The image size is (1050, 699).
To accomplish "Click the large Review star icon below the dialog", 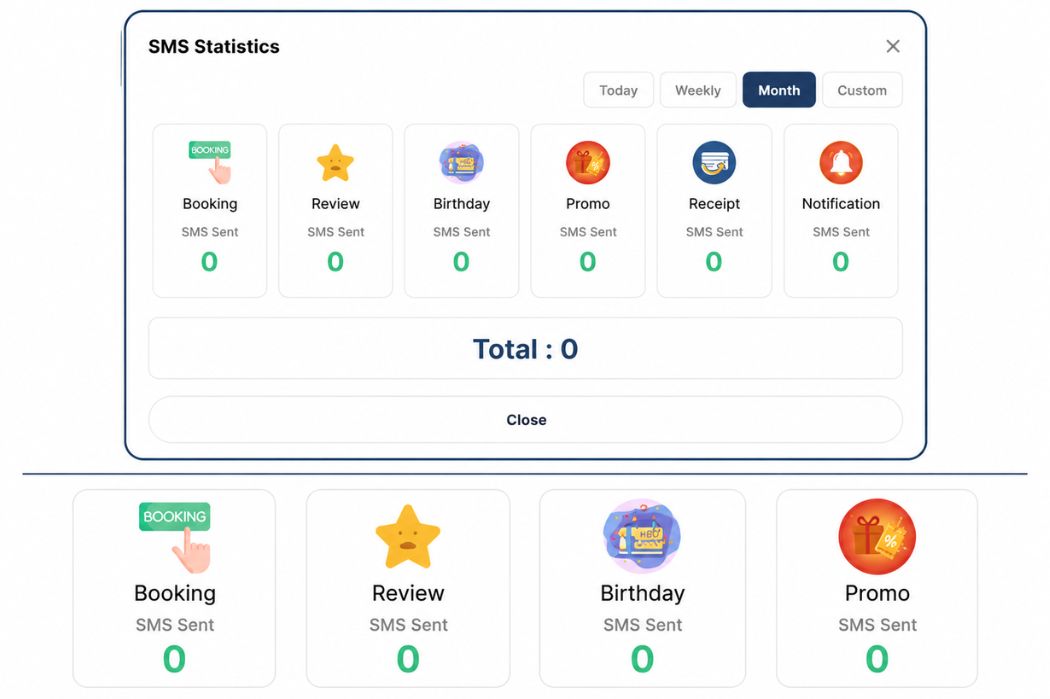I will pyautogui.click(x=408, y=537).
